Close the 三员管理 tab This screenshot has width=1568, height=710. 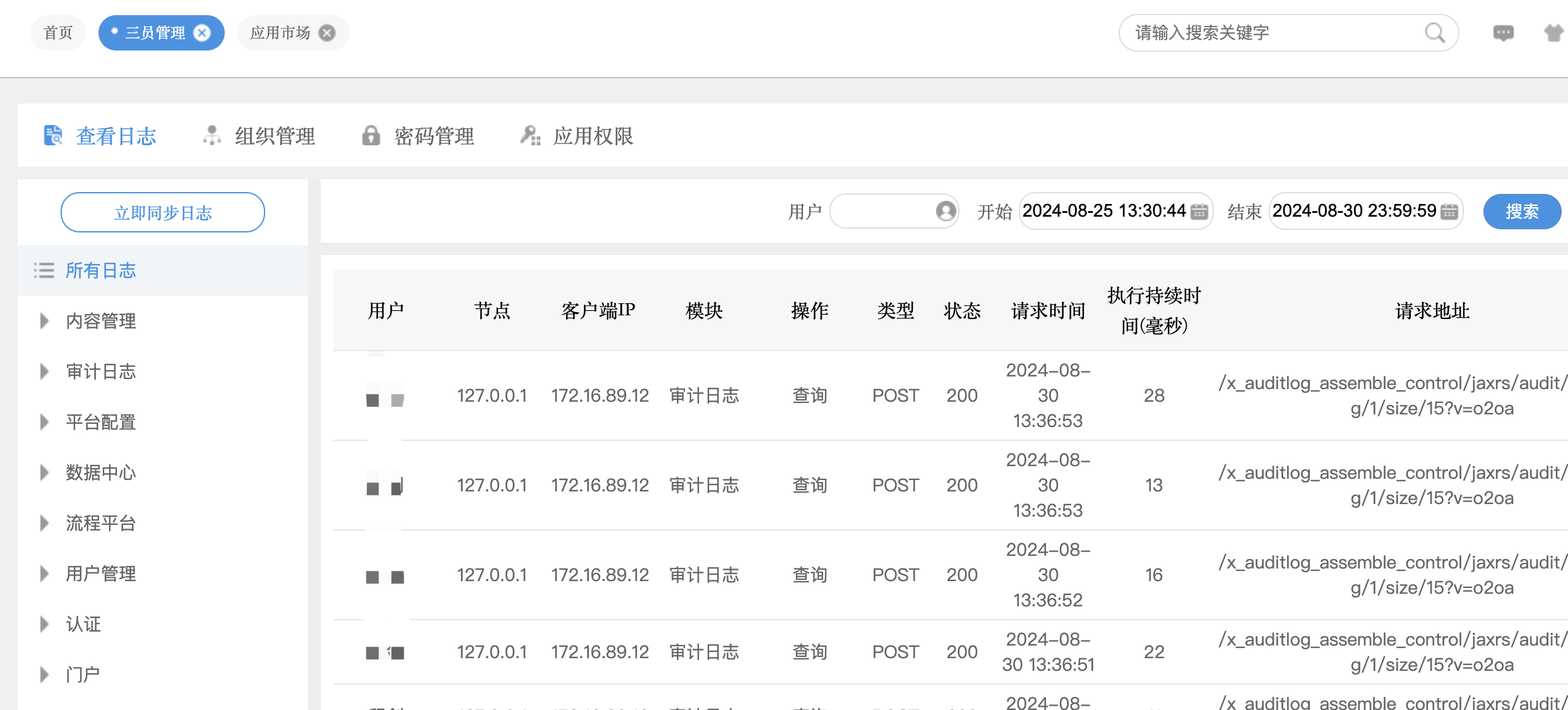tap(202, 33)
